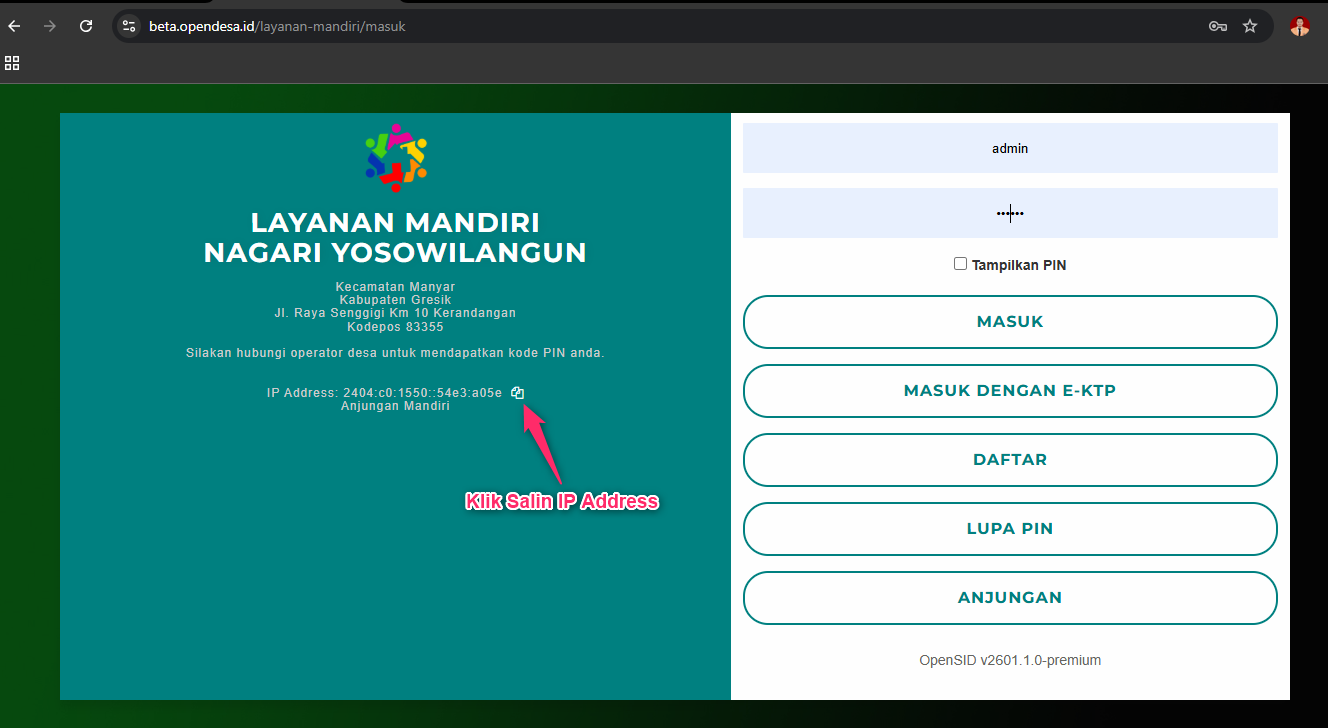The height and width of the screenshot is (728, 1328).
Task: Focus the username field containing admin
Action: point(1010,148)
